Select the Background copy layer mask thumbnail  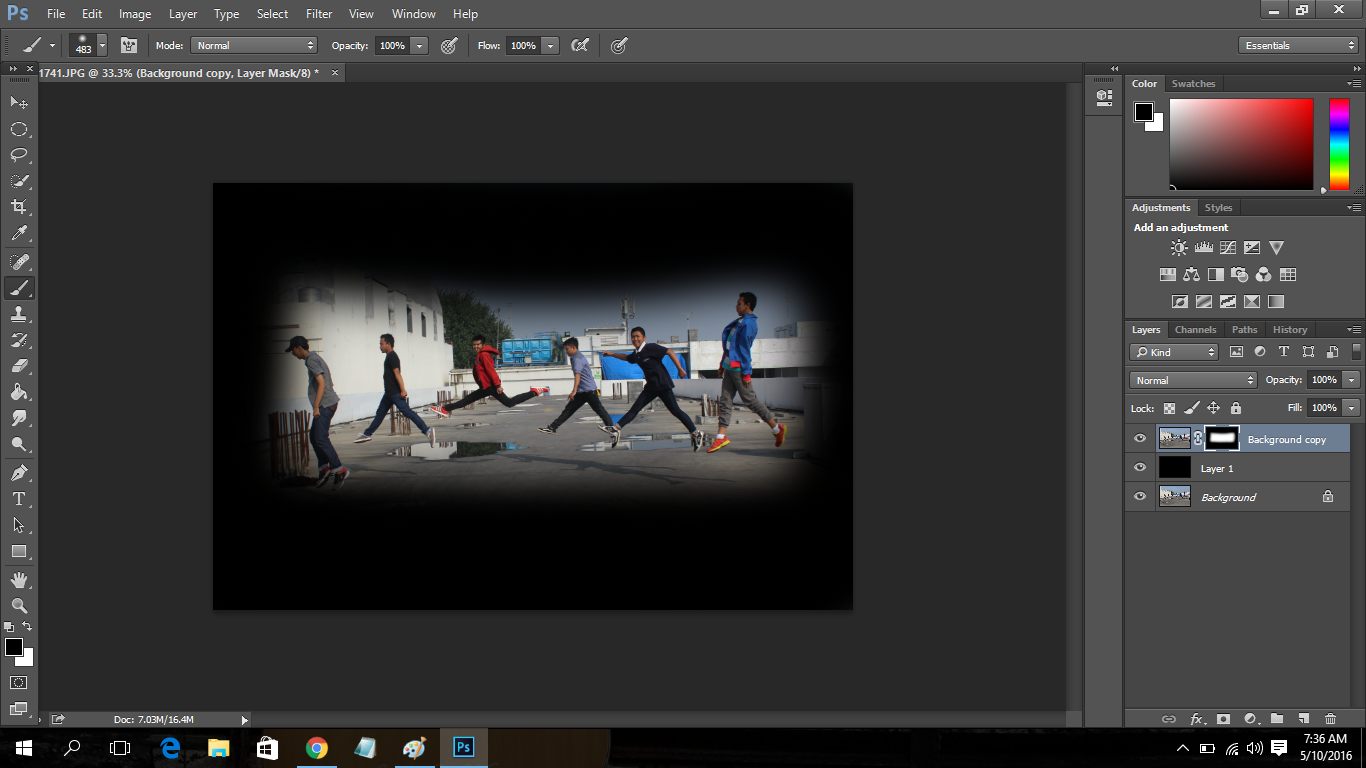tap(1222, 438)
